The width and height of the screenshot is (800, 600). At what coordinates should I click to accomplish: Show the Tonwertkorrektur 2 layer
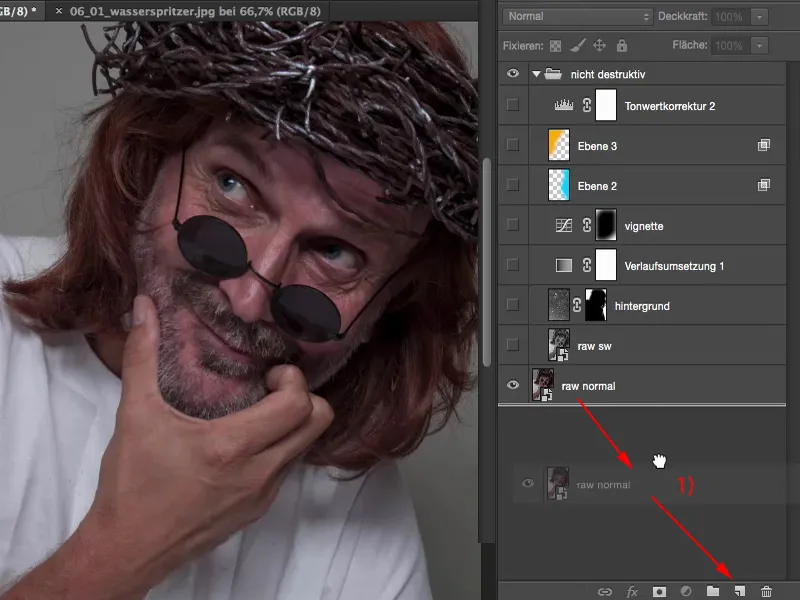513,105
